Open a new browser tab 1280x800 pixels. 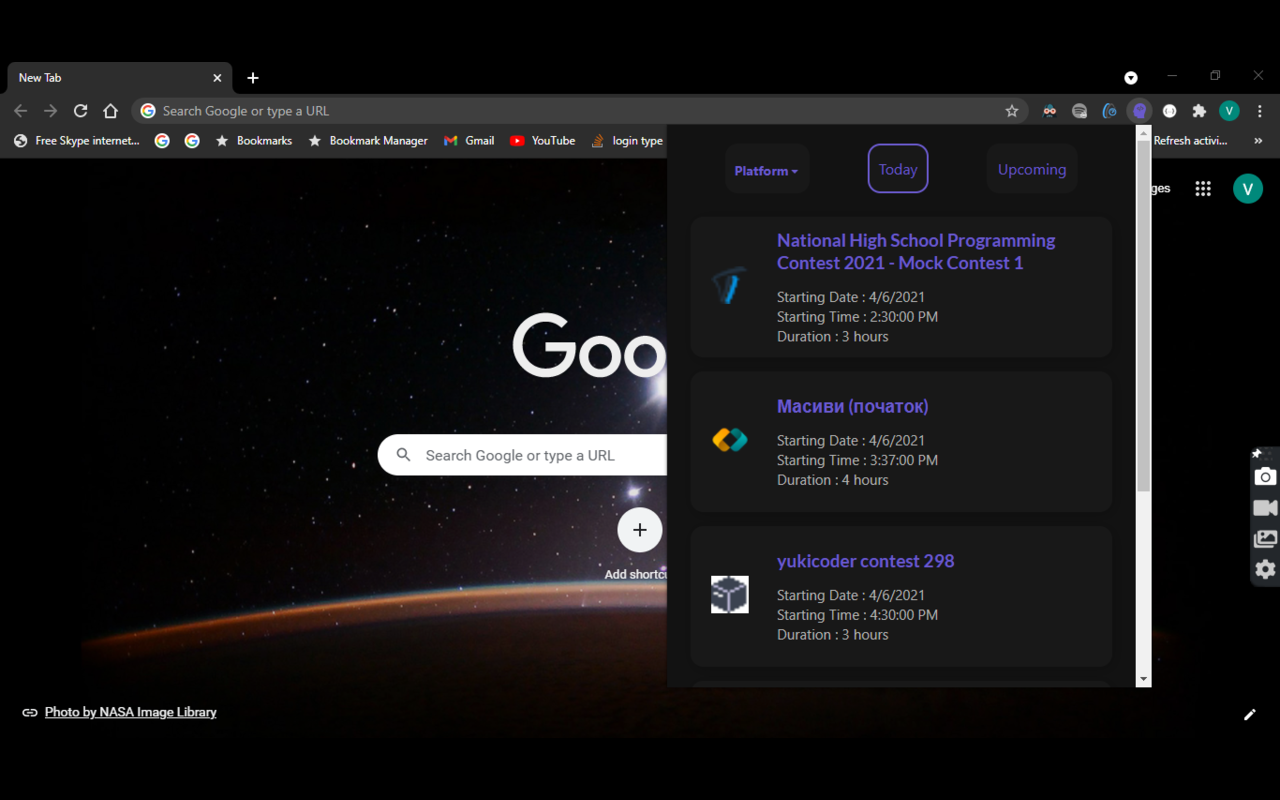tap(253, 78)
